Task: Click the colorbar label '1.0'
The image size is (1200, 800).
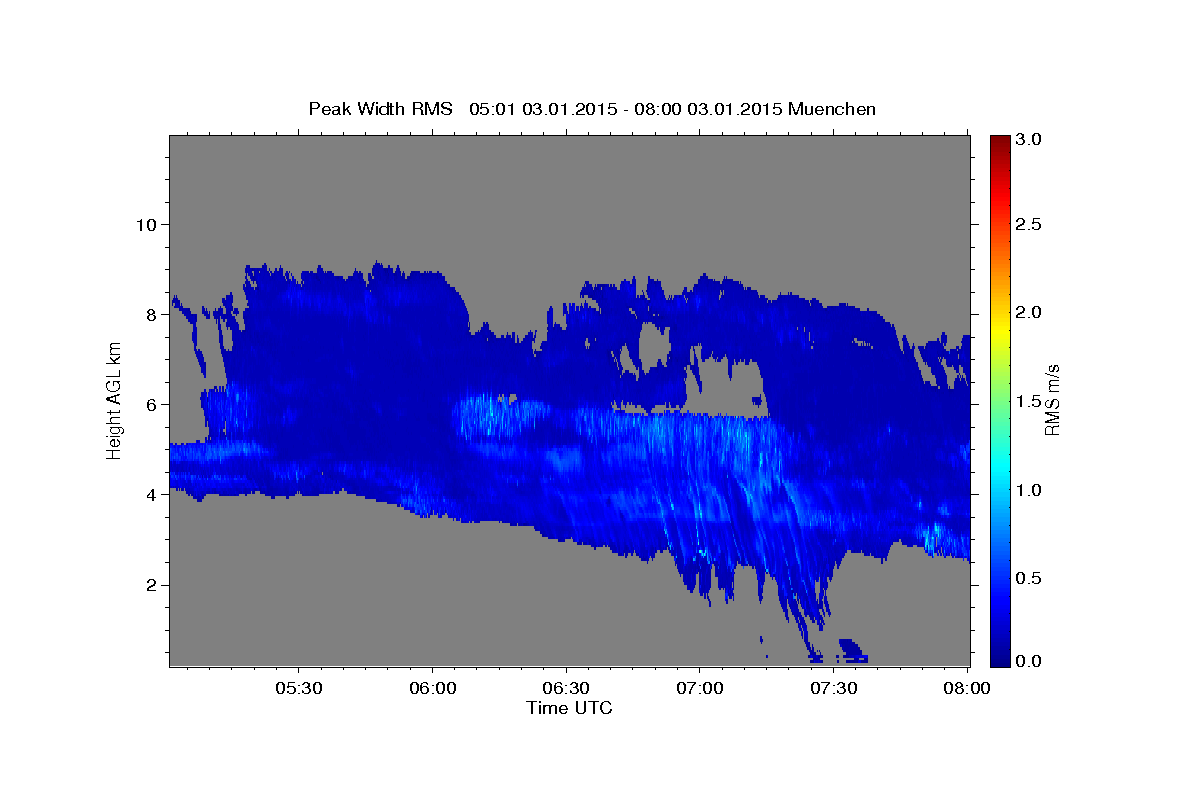Action: click(1030, 490)
